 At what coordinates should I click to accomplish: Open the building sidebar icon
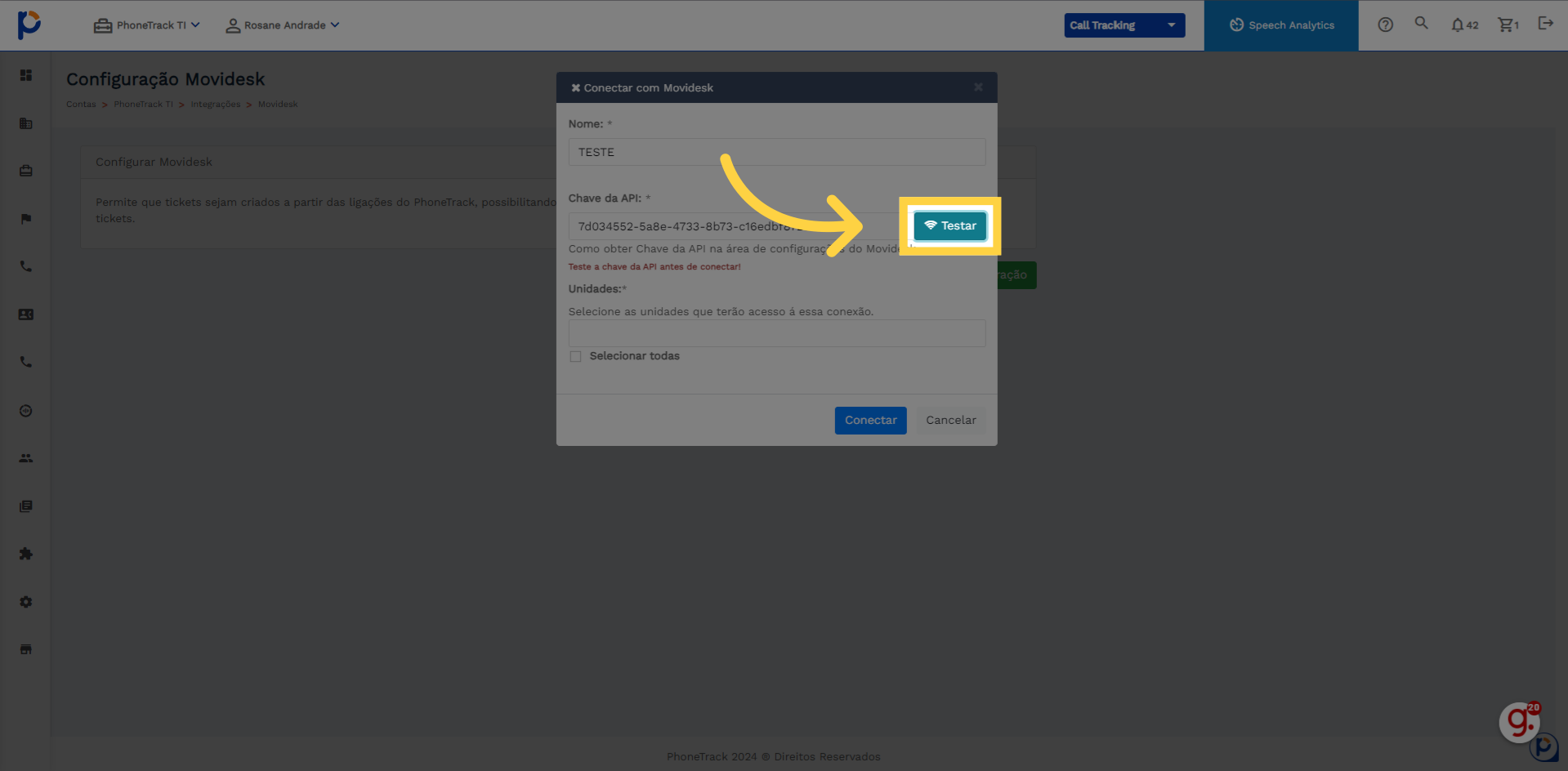pos(26,123)
